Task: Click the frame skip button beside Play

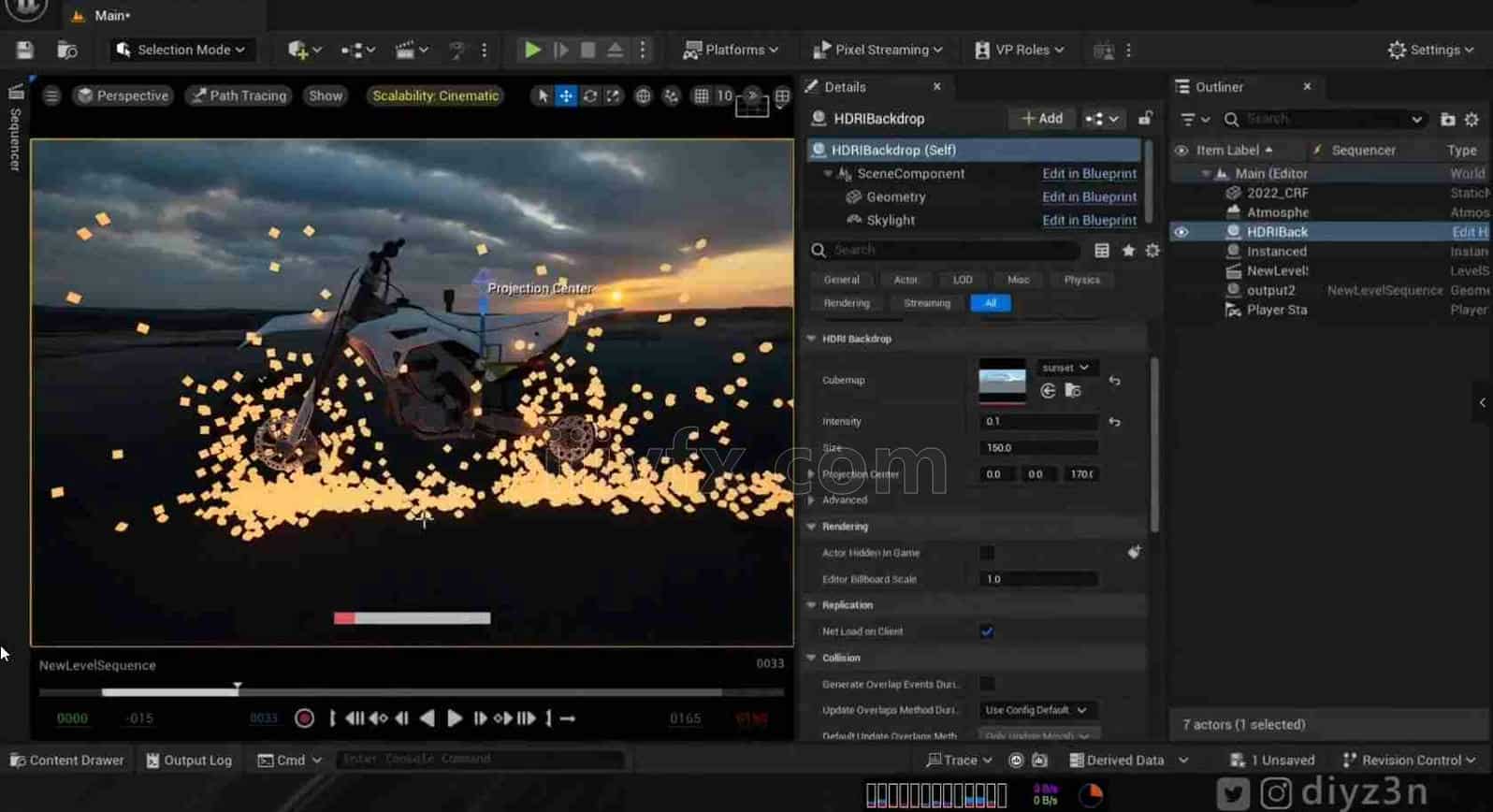Action: pos(560,50)
